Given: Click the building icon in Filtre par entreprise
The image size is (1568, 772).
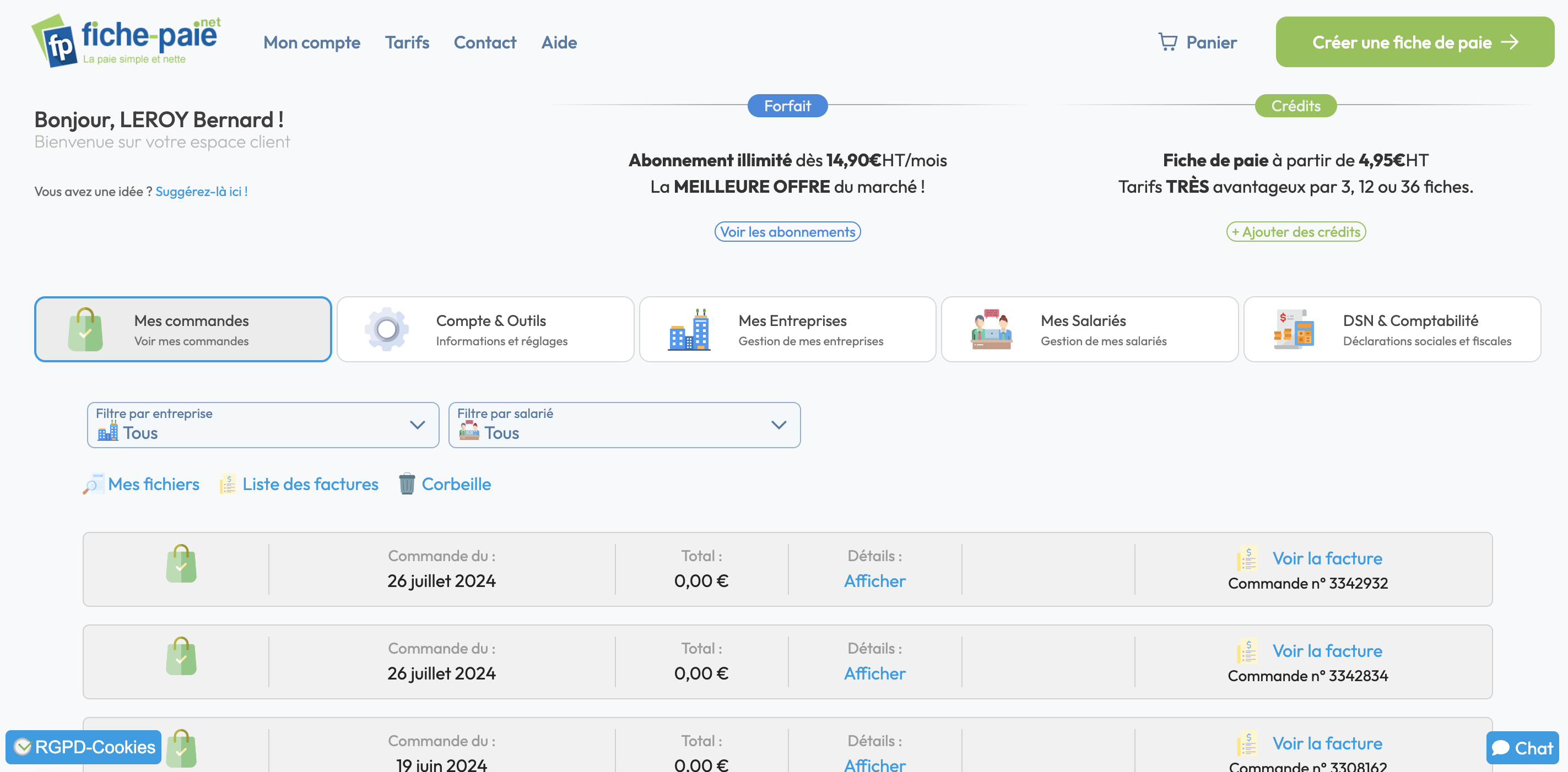Looking at the screenshot, I should coord(108,431).
